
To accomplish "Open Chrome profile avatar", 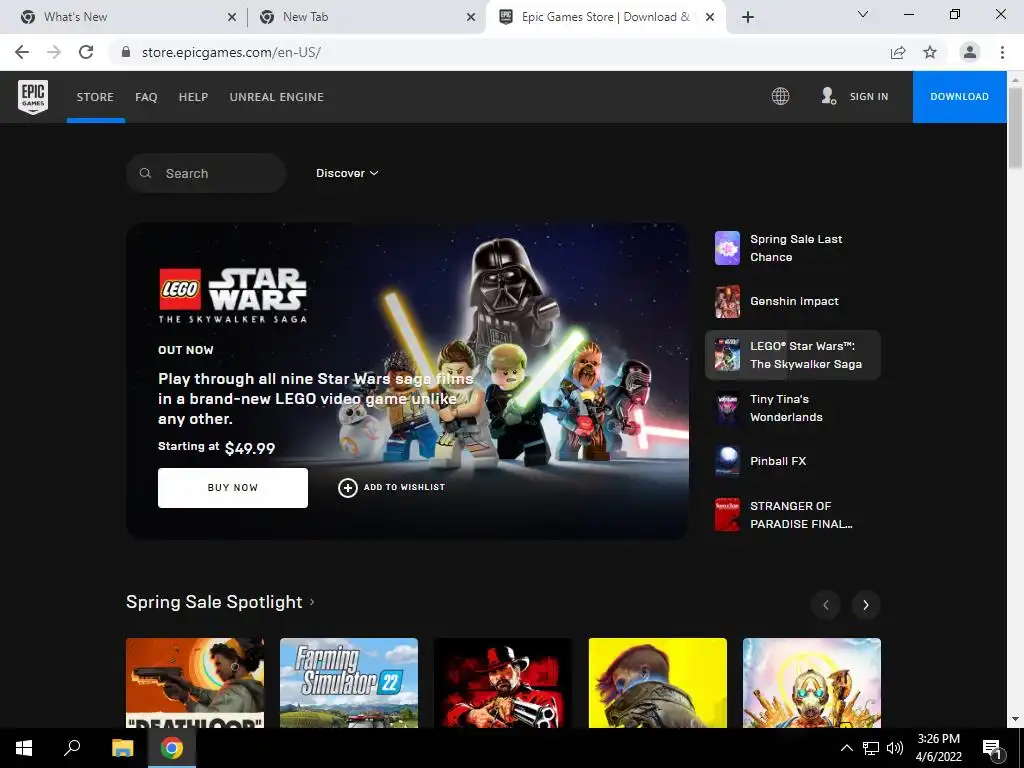I will coord(970,52).
